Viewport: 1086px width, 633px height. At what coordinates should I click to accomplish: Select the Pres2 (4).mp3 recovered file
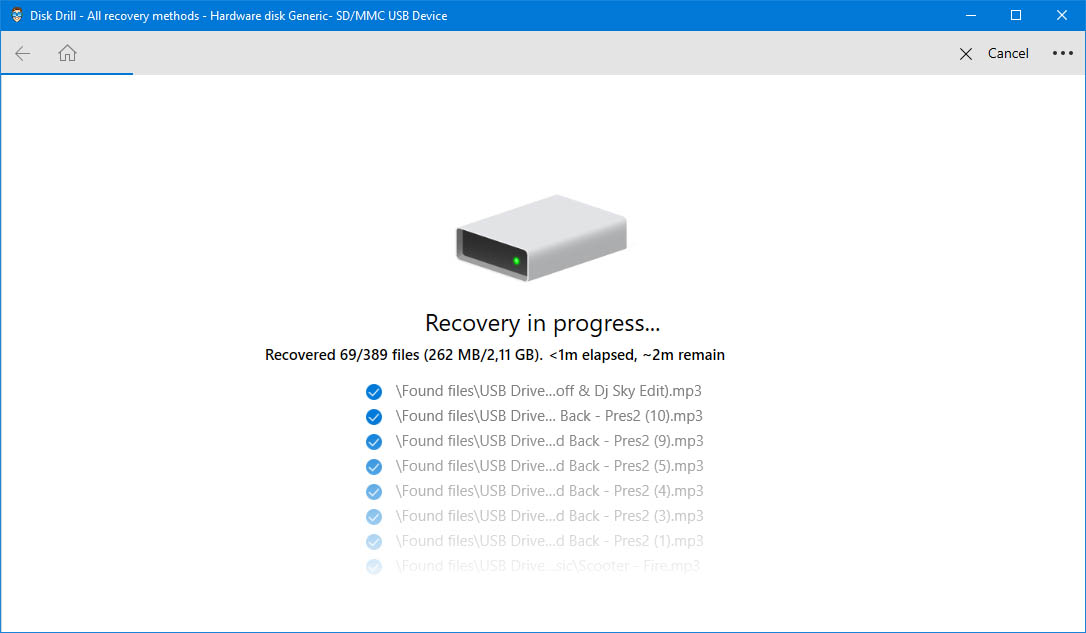pos(549,491)
